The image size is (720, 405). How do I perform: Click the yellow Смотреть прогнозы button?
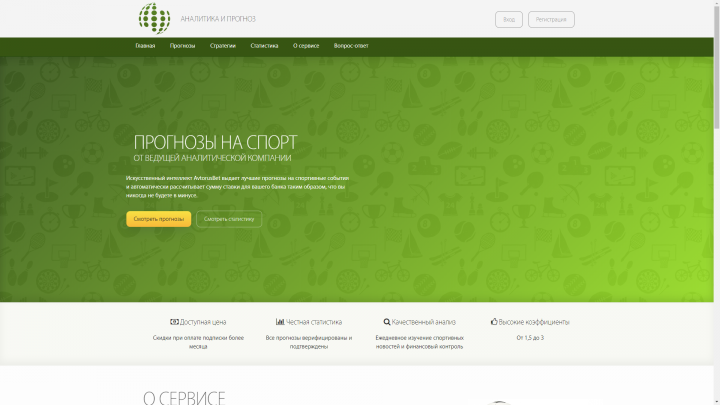[158, 219]
